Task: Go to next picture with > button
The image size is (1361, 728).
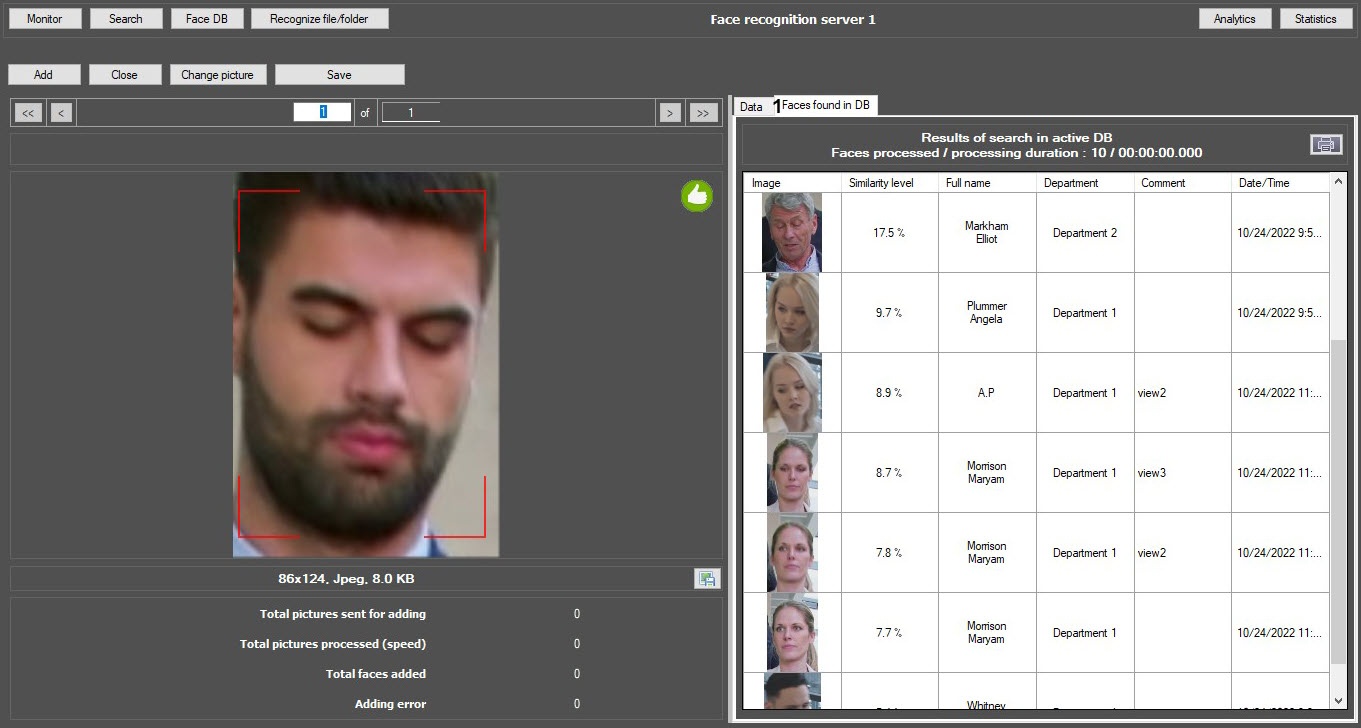Action: coord(669,113)
